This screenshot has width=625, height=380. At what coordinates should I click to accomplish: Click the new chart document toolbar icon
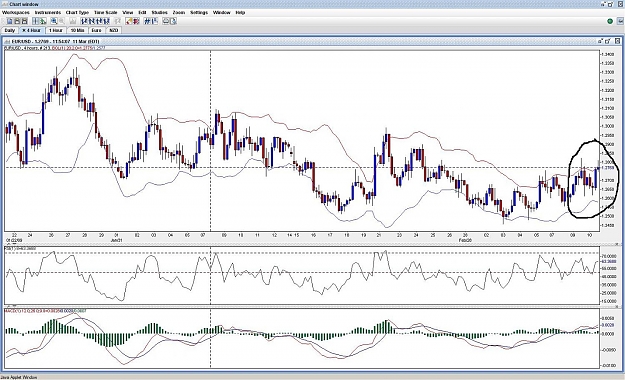pos(9,21)
